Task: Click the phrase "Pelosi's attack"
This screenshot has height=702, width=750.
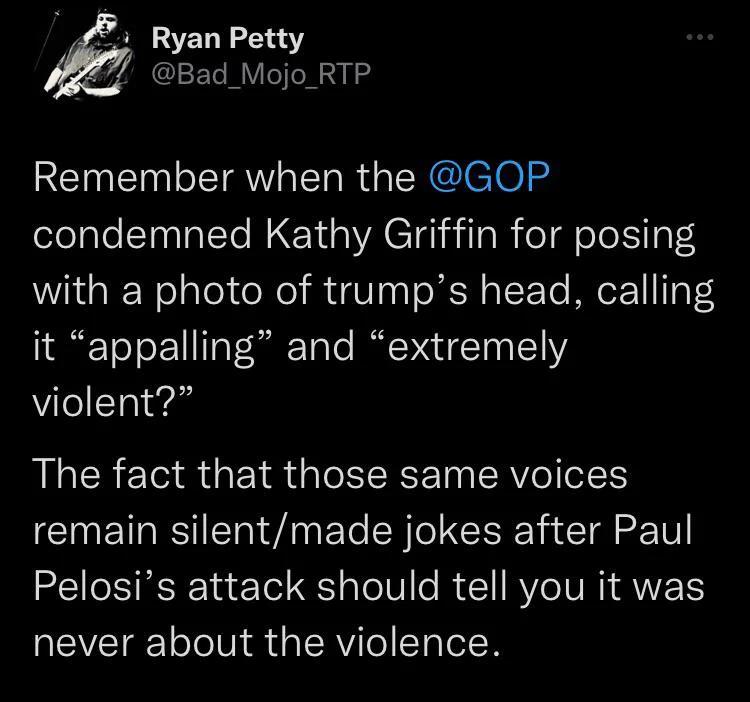Action: tap(170, 586)
